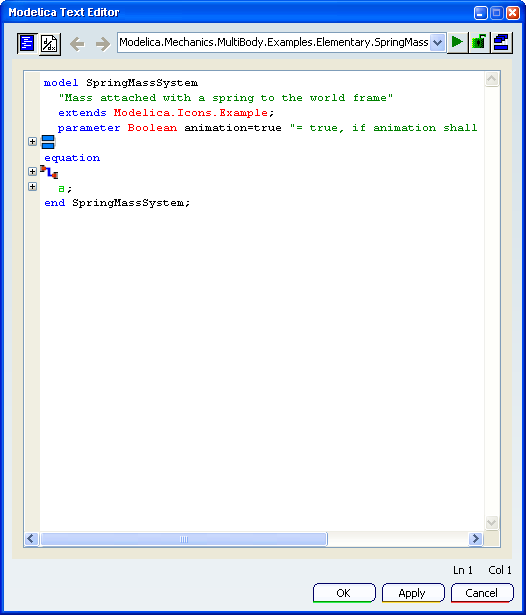Go back with the left arrow
Screen dimensions: 526x615
(x=78, y=44)
